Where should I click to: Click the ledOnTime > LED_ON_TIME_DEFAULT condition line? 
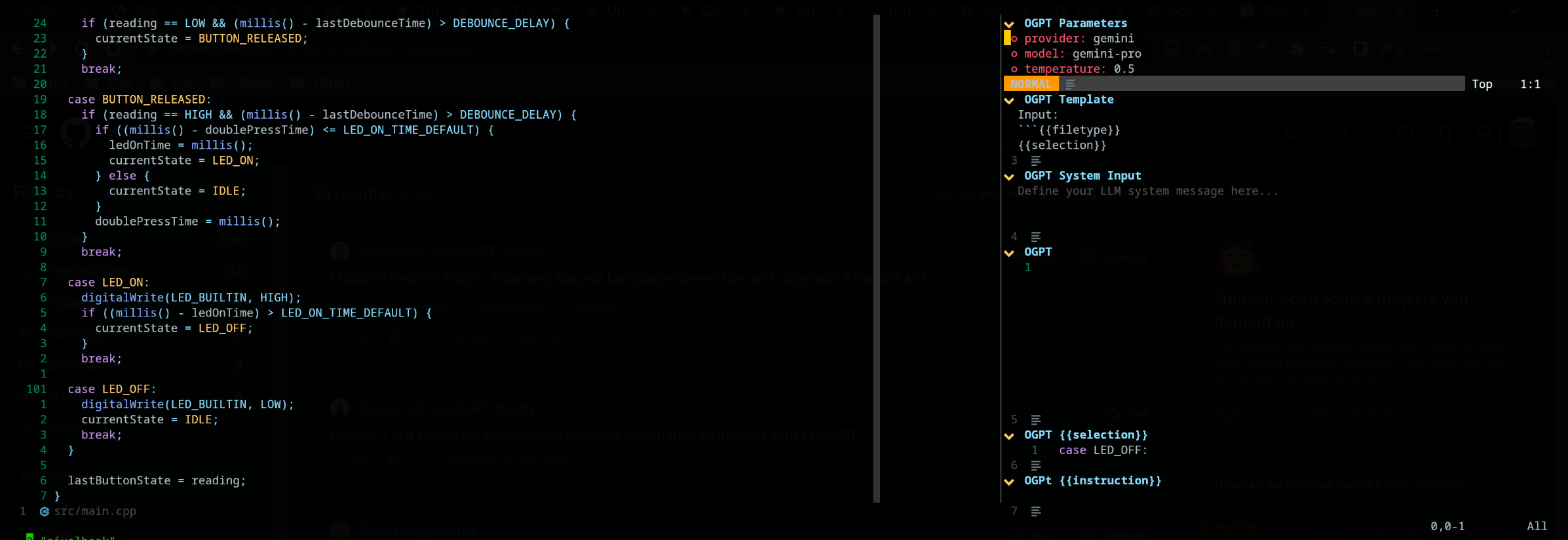pos(257,313)
